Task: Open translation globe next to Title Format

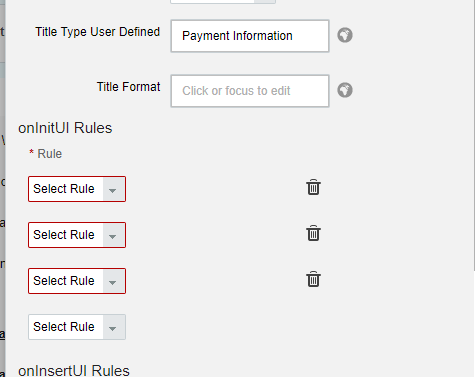Action: tap(345, 90)
